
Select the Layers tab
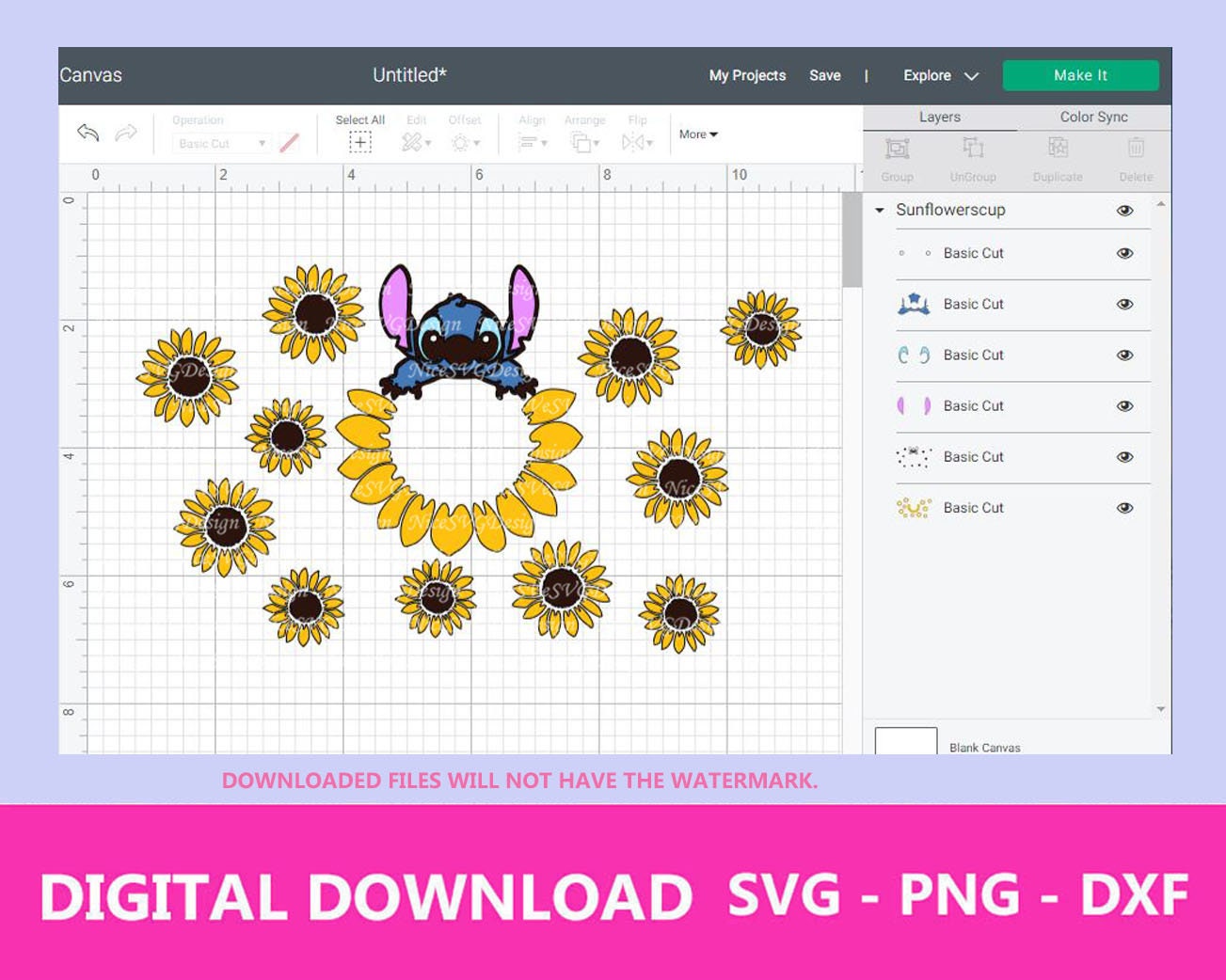(x=939, y=117)
